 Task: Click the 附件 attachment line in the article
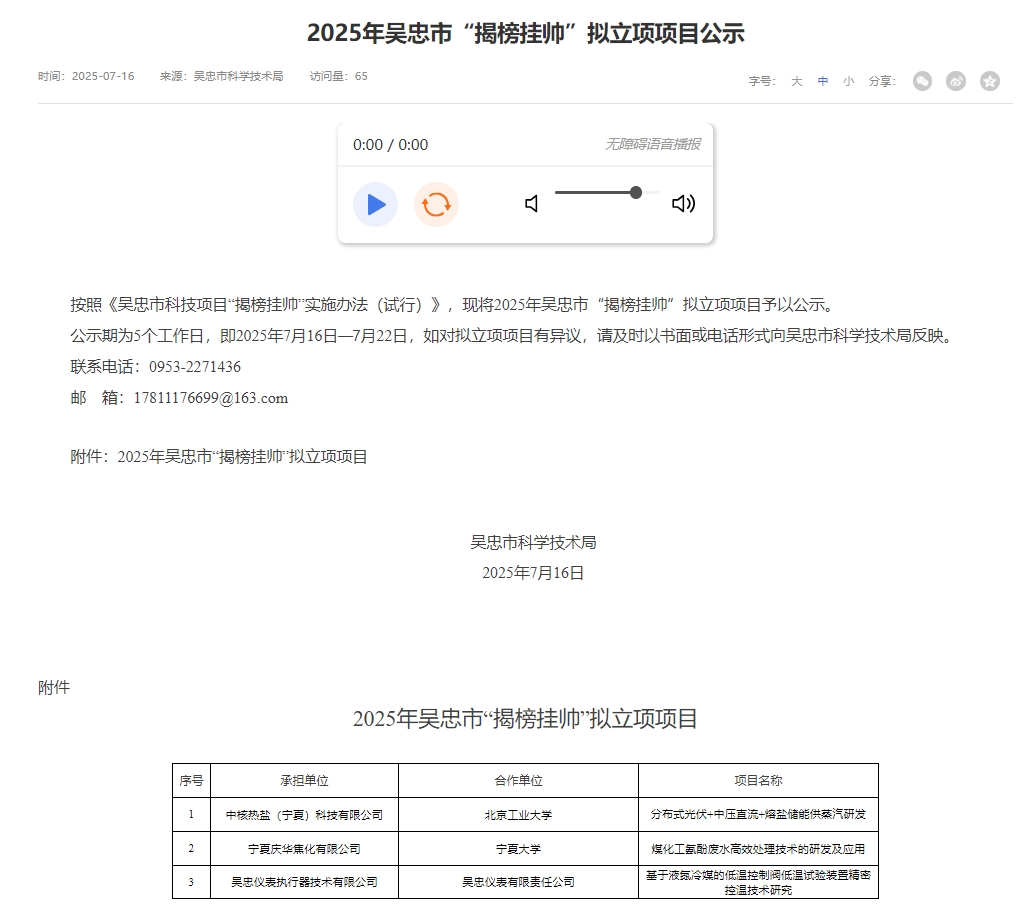[x=219, y=457]
